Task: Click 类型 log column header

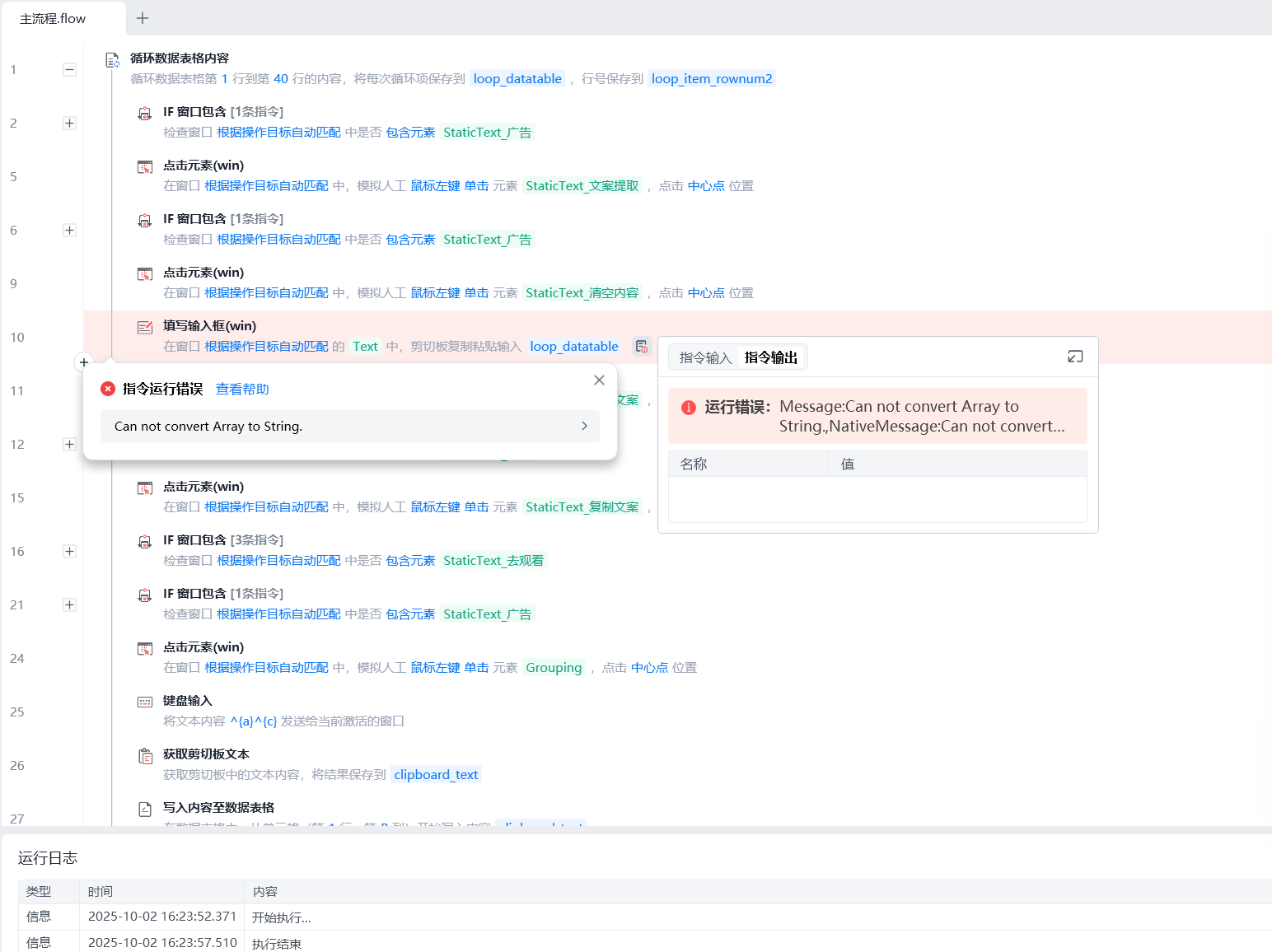Action: 49,892
